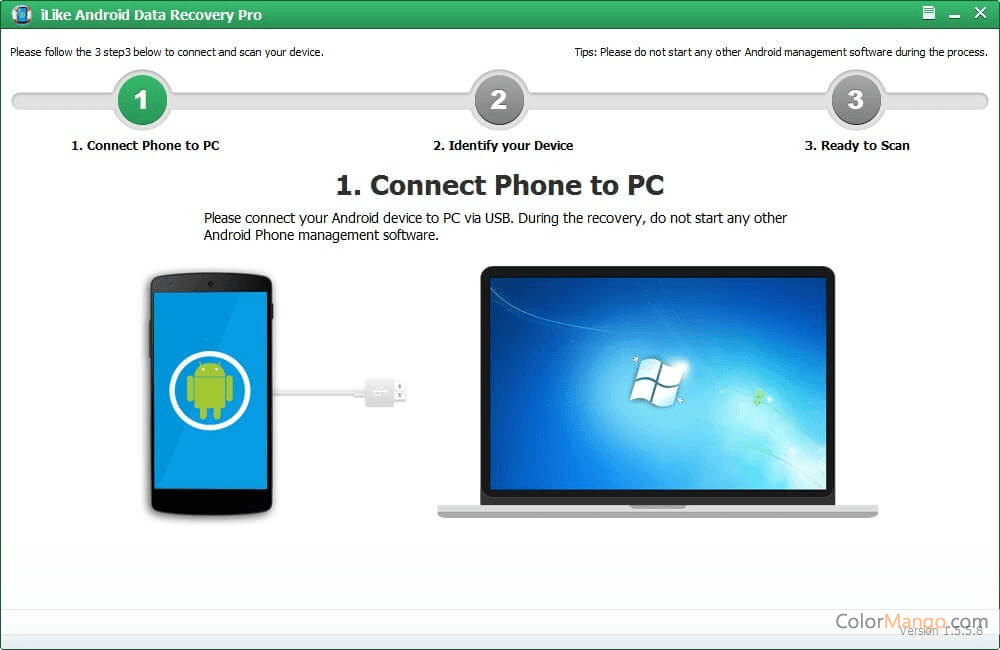Image resolution: width=1000 pixels, height=650 pixels.
Task: Click the step 2 gray circle
Action: click(x=499, y=100)
